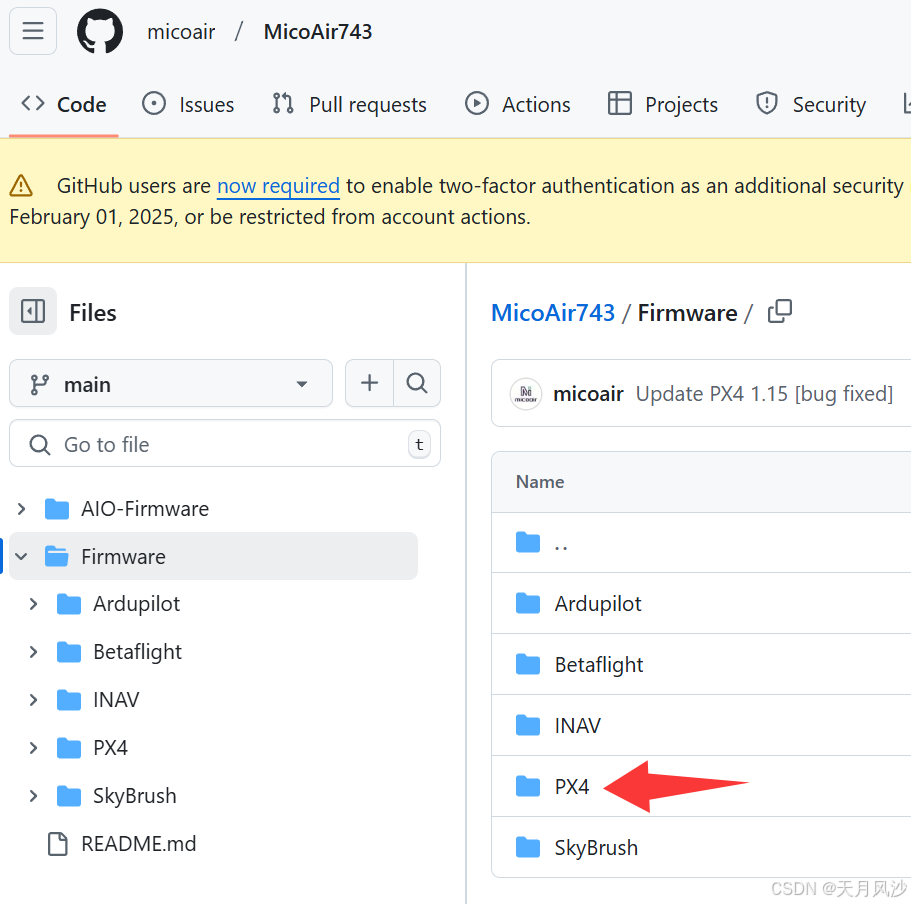Click the Go to file search icon
This screenshot has width=911, height=904.
pos(40,444)
